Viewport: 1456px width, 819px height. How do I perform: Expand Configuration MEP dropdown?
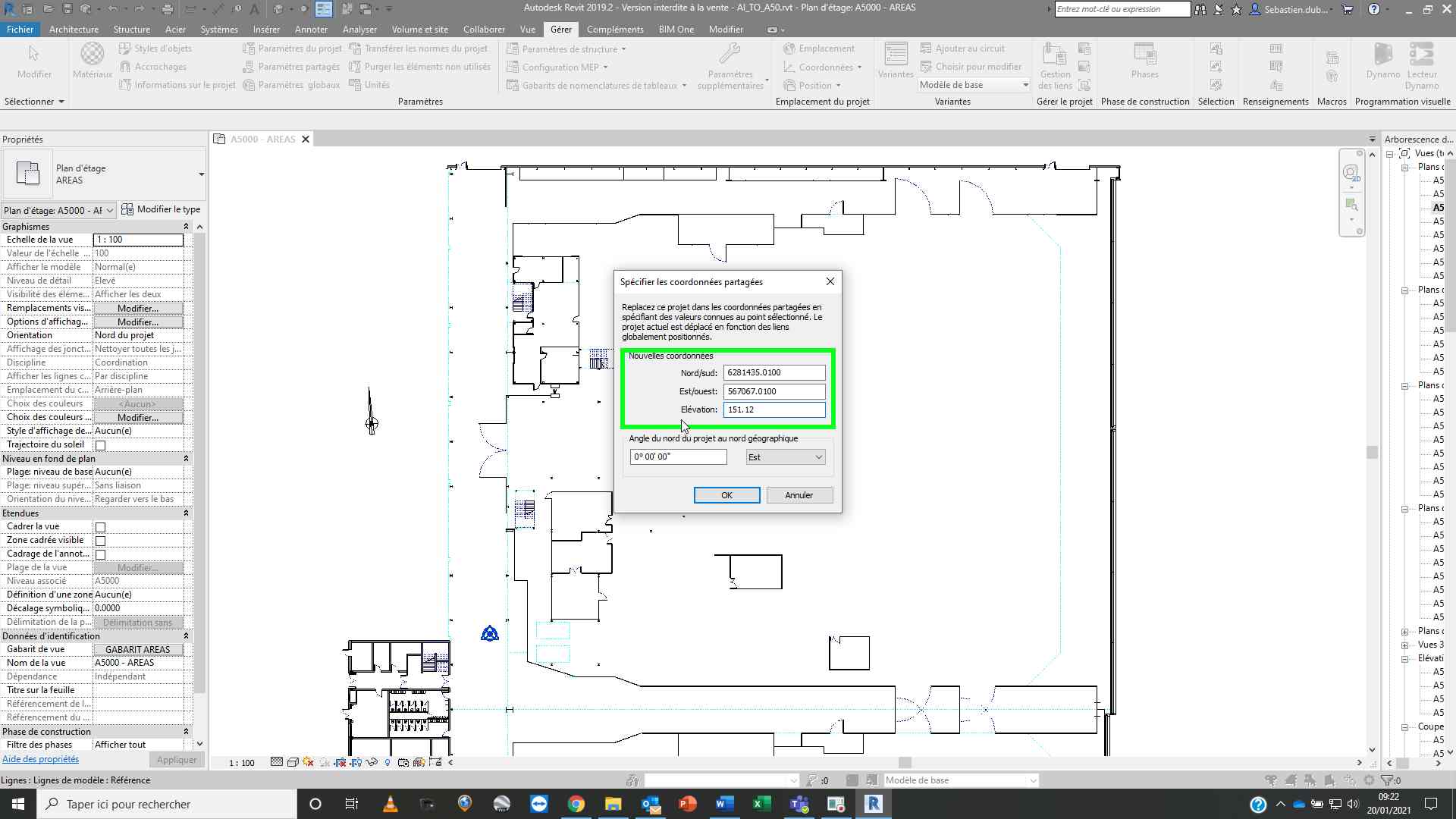pyautogui.click(x=557, y=67)
